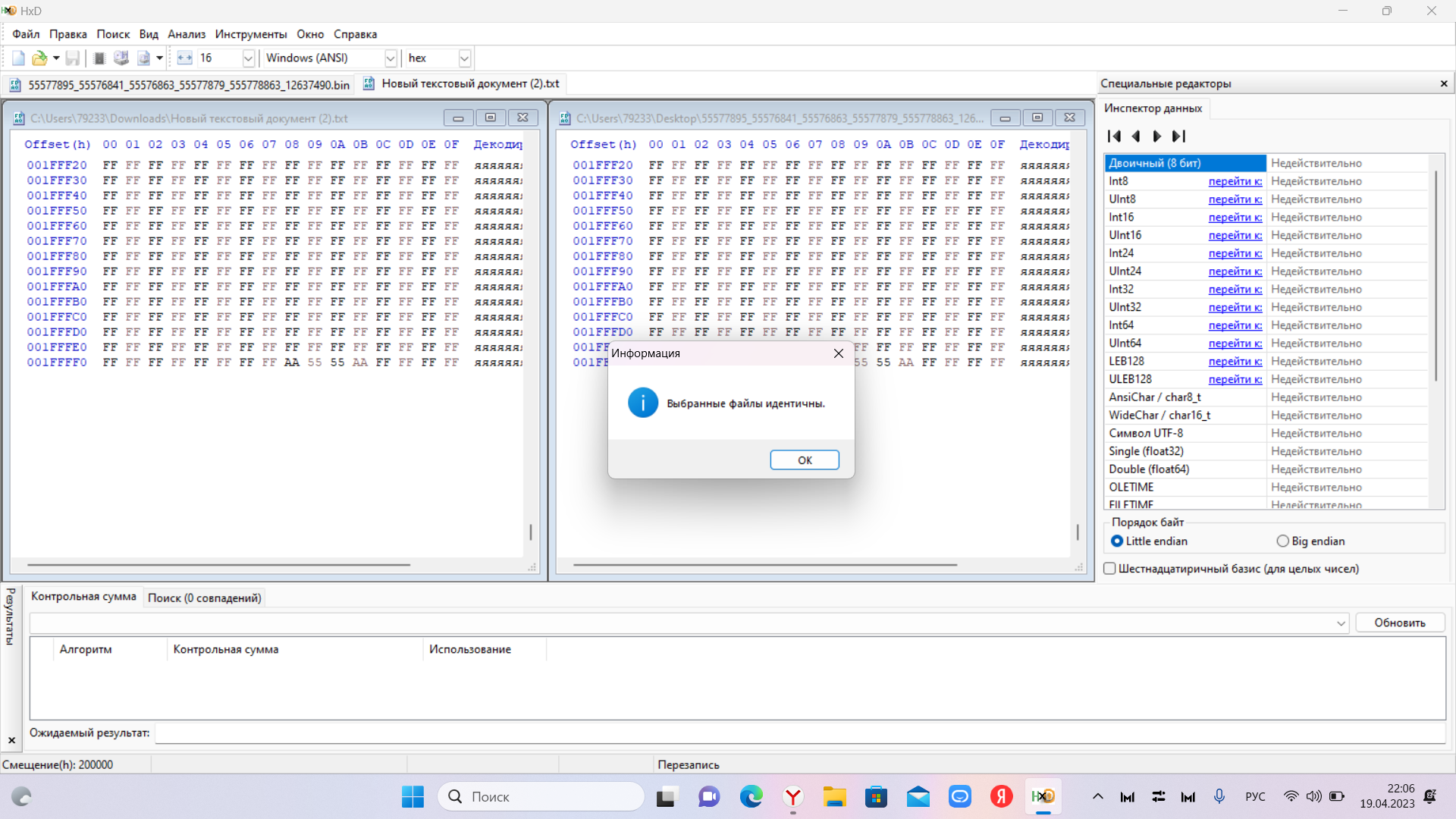1456x819 pixels.
Task: Click the New file toolbar icon
Action: tap(18, 58)
